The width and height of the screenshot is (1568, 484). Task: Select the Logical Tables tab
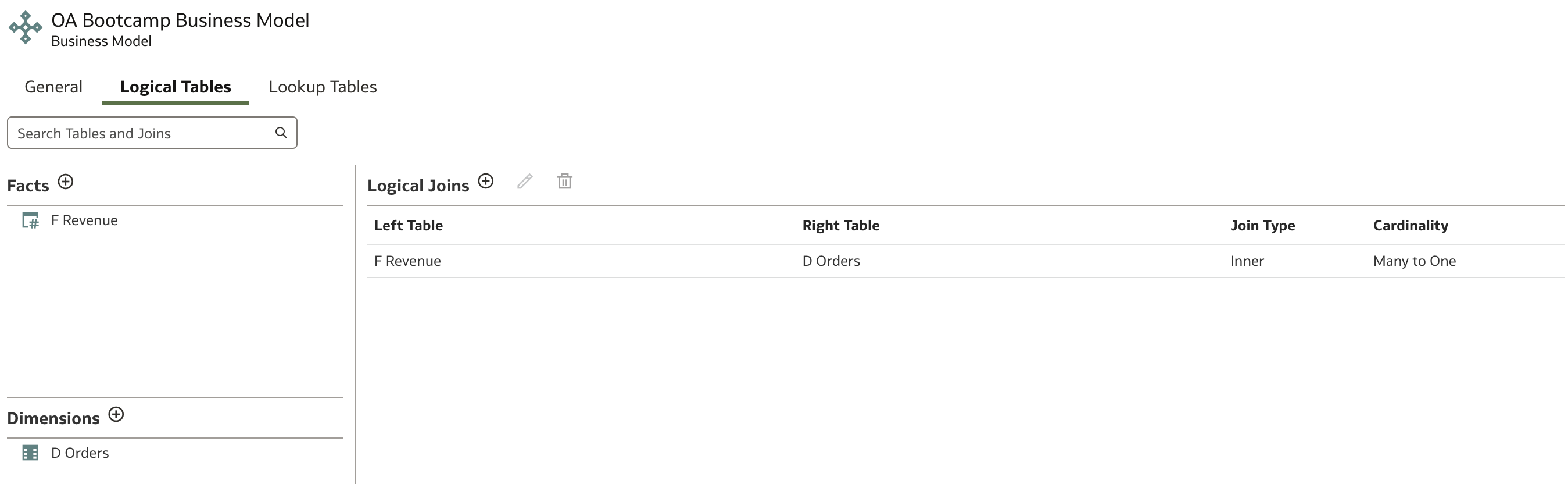(x=176, y=87)
